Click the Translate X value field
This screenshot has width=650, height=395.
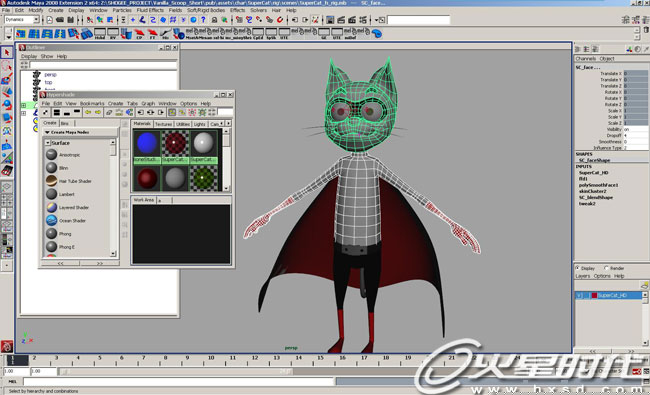click(x=635, y=73)
